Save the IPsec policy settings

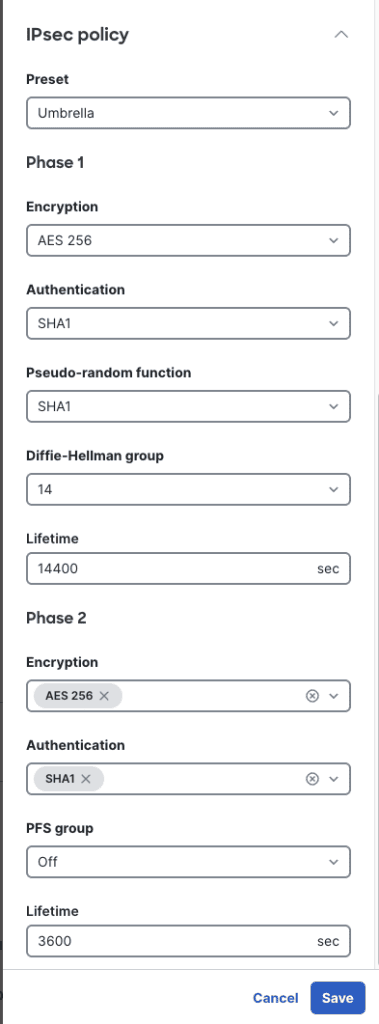pos(338,998)
